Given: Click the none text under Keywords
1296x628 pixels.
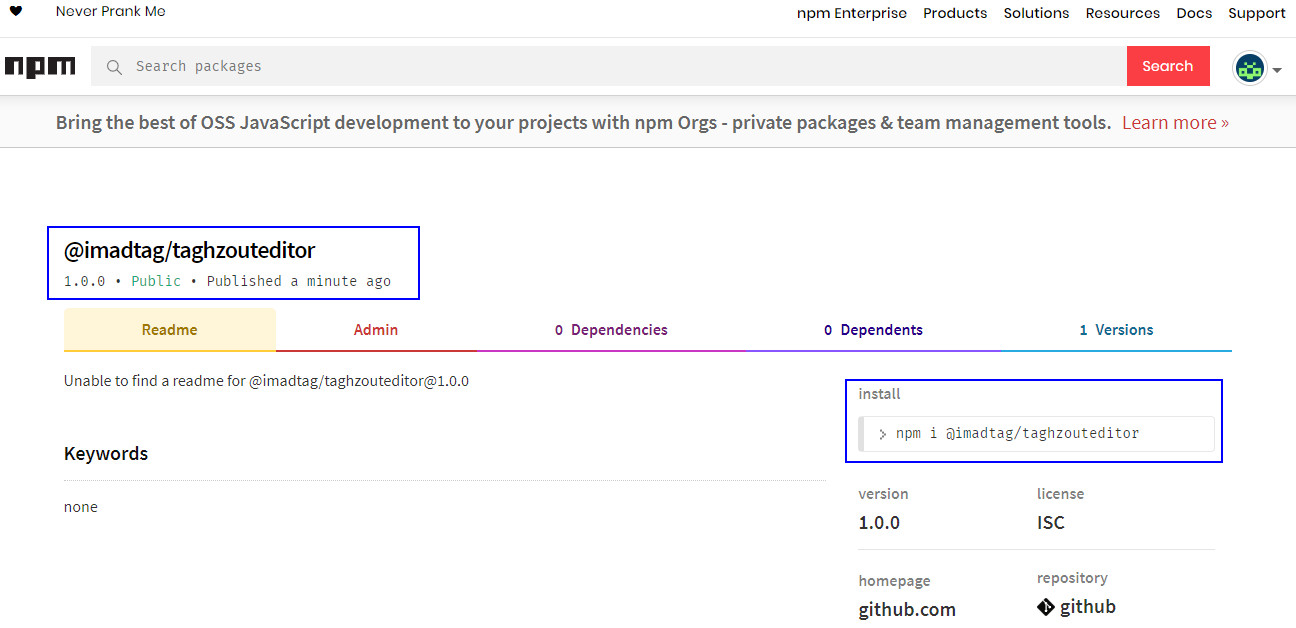Looking at the screenshot, I should [81, 507].
